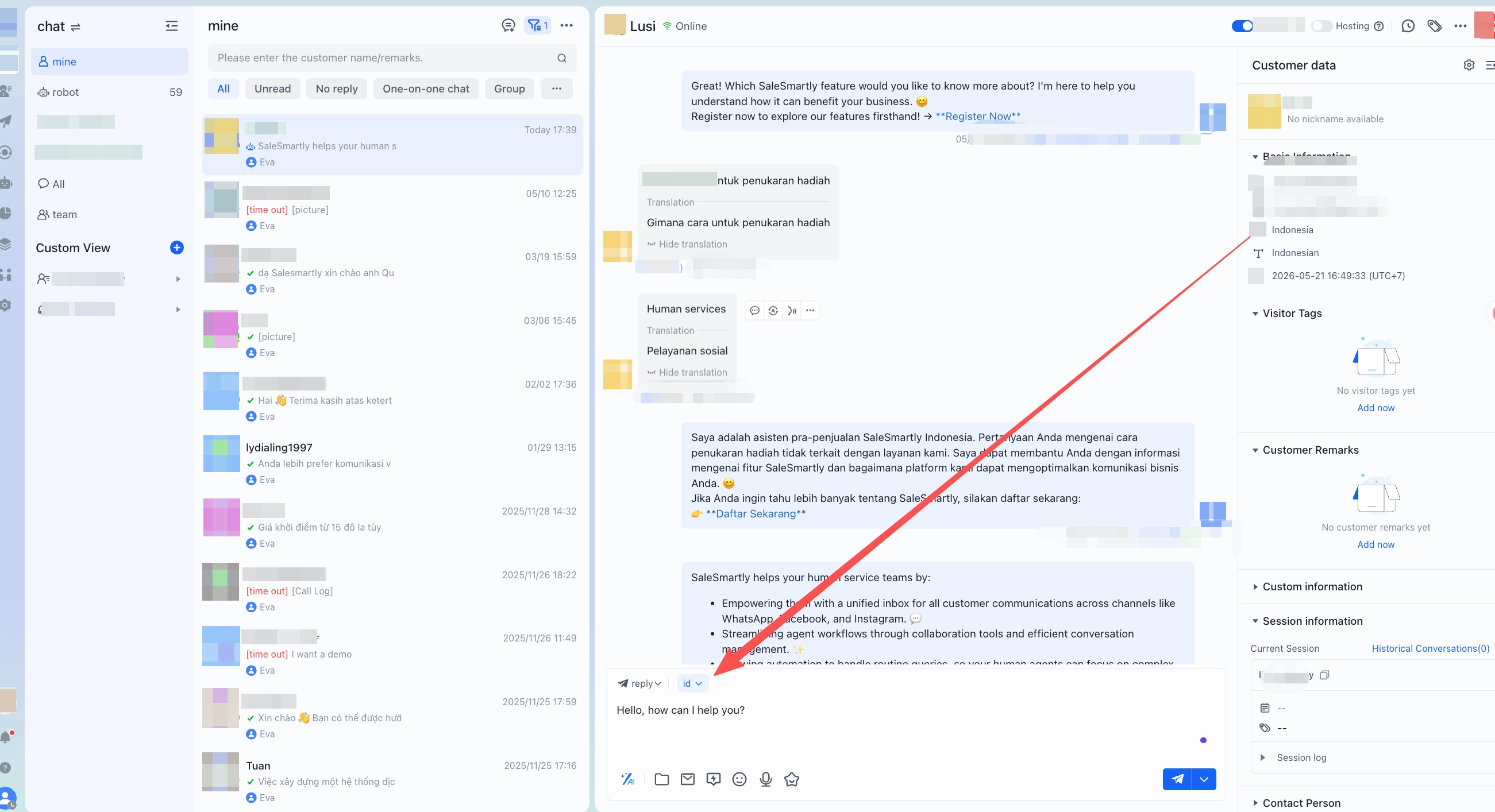Expand the second Custom View item arrow
This screenshot has height=812, width=1495.
(178, 309)
